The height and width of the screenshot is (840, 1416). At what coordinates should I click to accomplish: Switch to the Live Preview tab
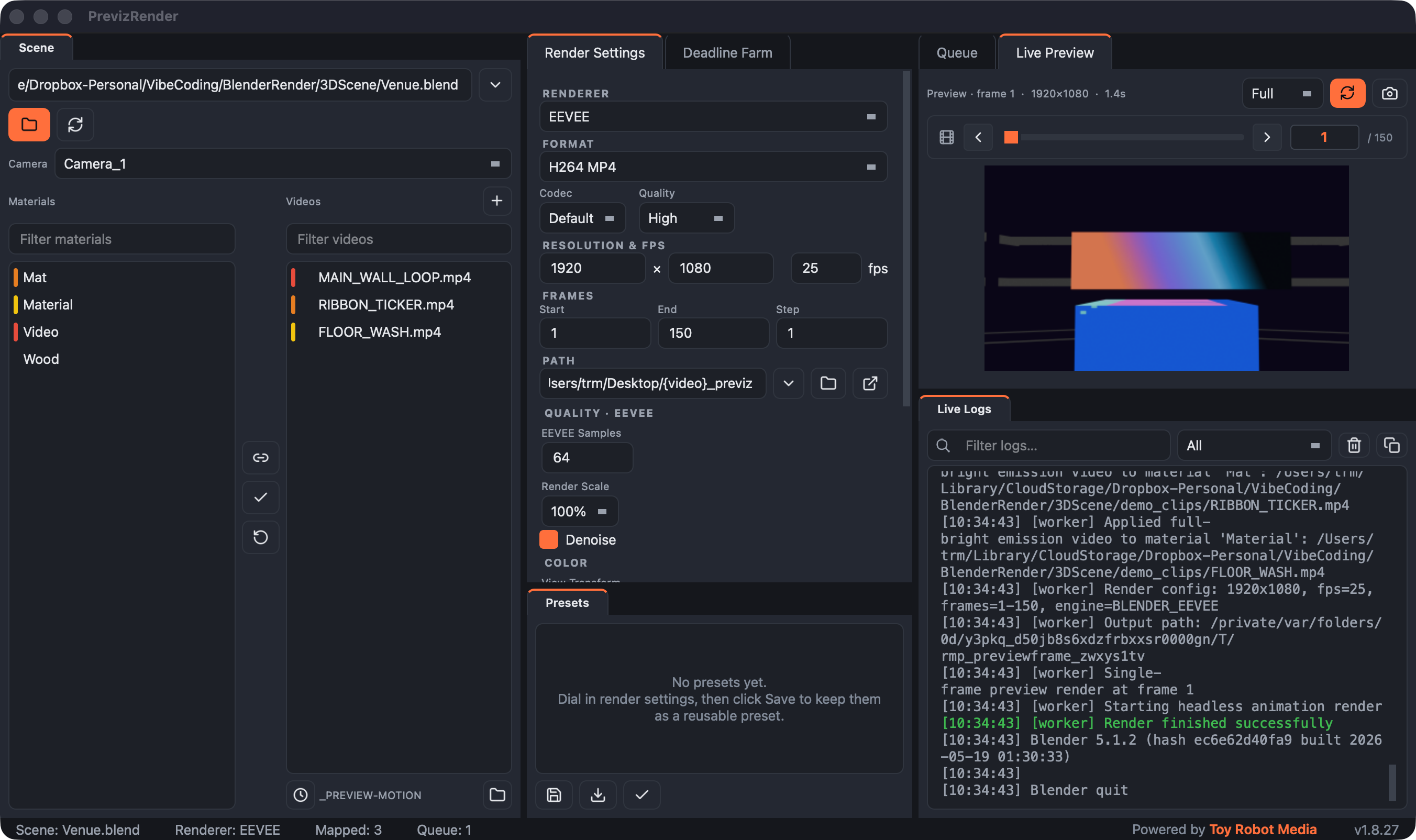pyautogui.click(x=1054, y=53)
